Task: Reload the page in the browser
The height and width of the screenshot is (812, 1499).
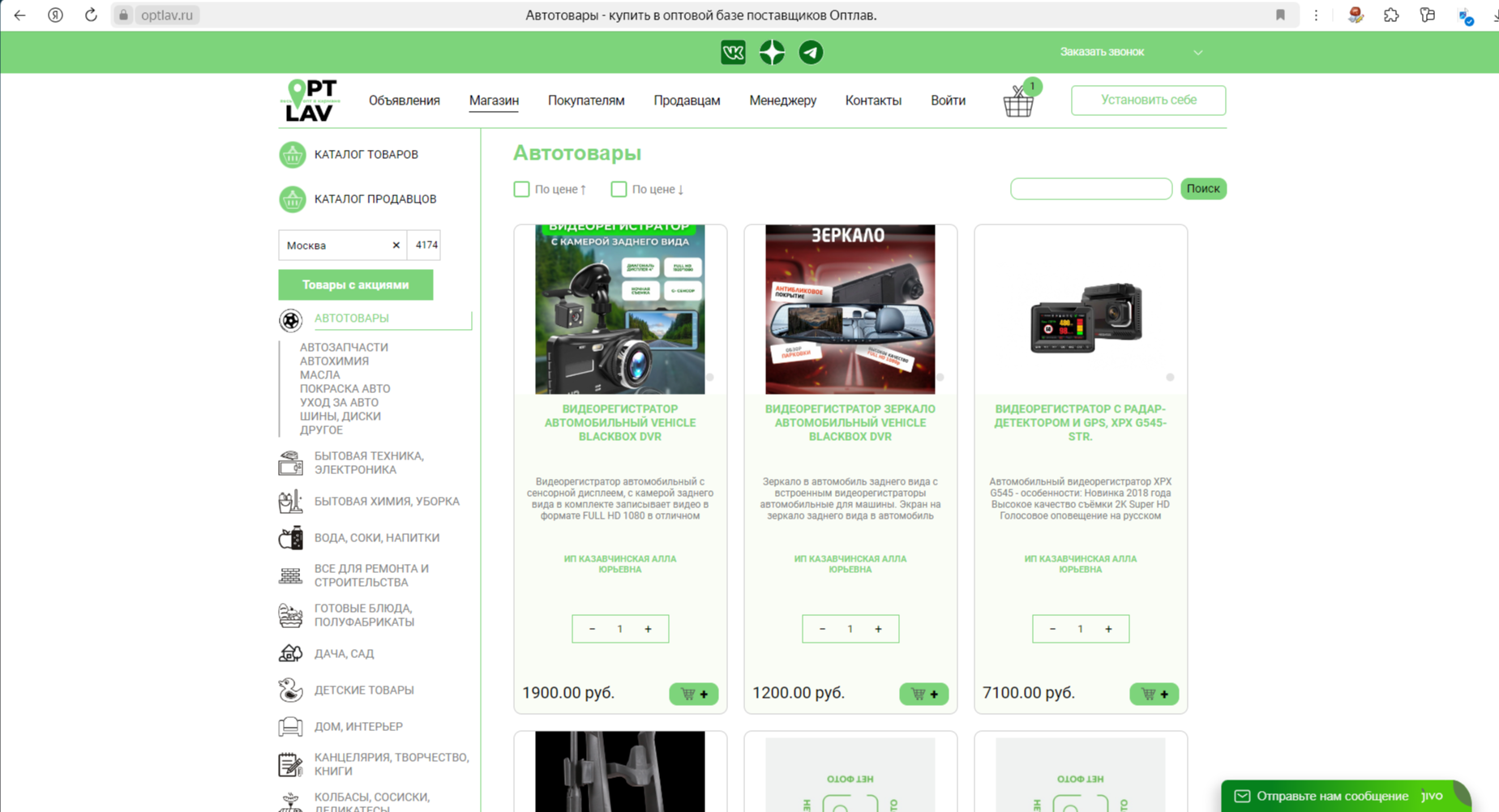Action: (91, 15)
